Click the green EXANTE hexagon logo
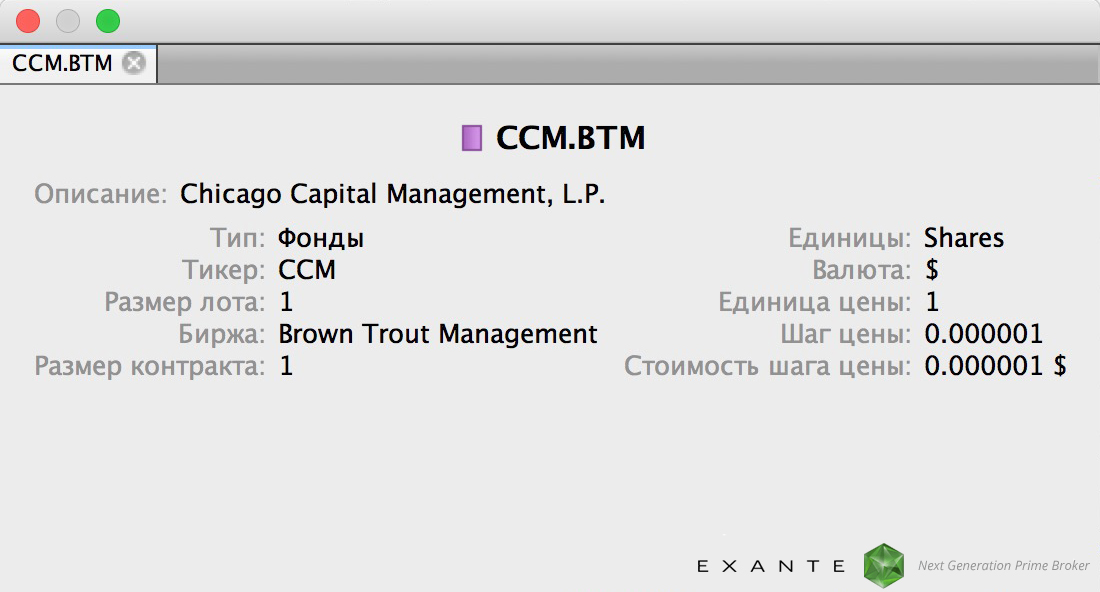The width and height of the screenshot is (1100, 592). pyautogui.click(x=883, y=564)
